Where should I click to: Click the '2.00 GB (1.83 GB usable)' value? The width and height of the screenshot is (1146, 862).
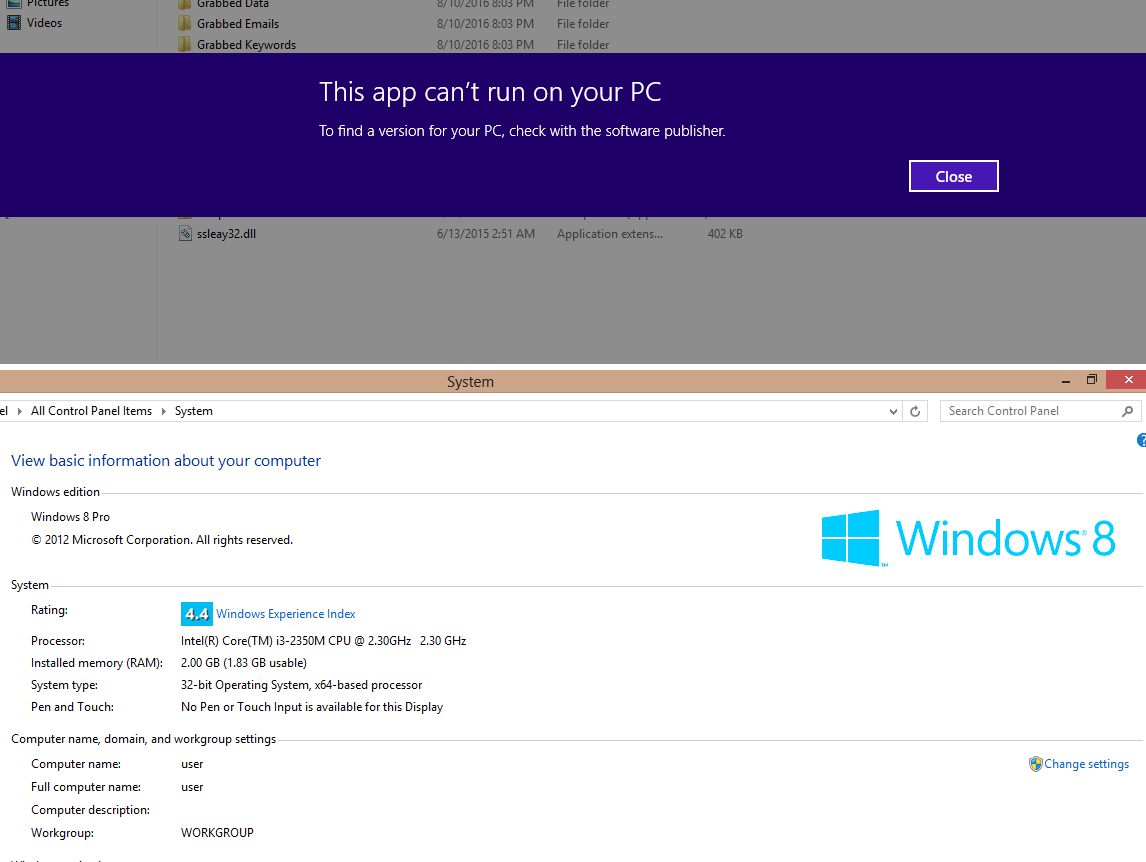coord(243,663)
